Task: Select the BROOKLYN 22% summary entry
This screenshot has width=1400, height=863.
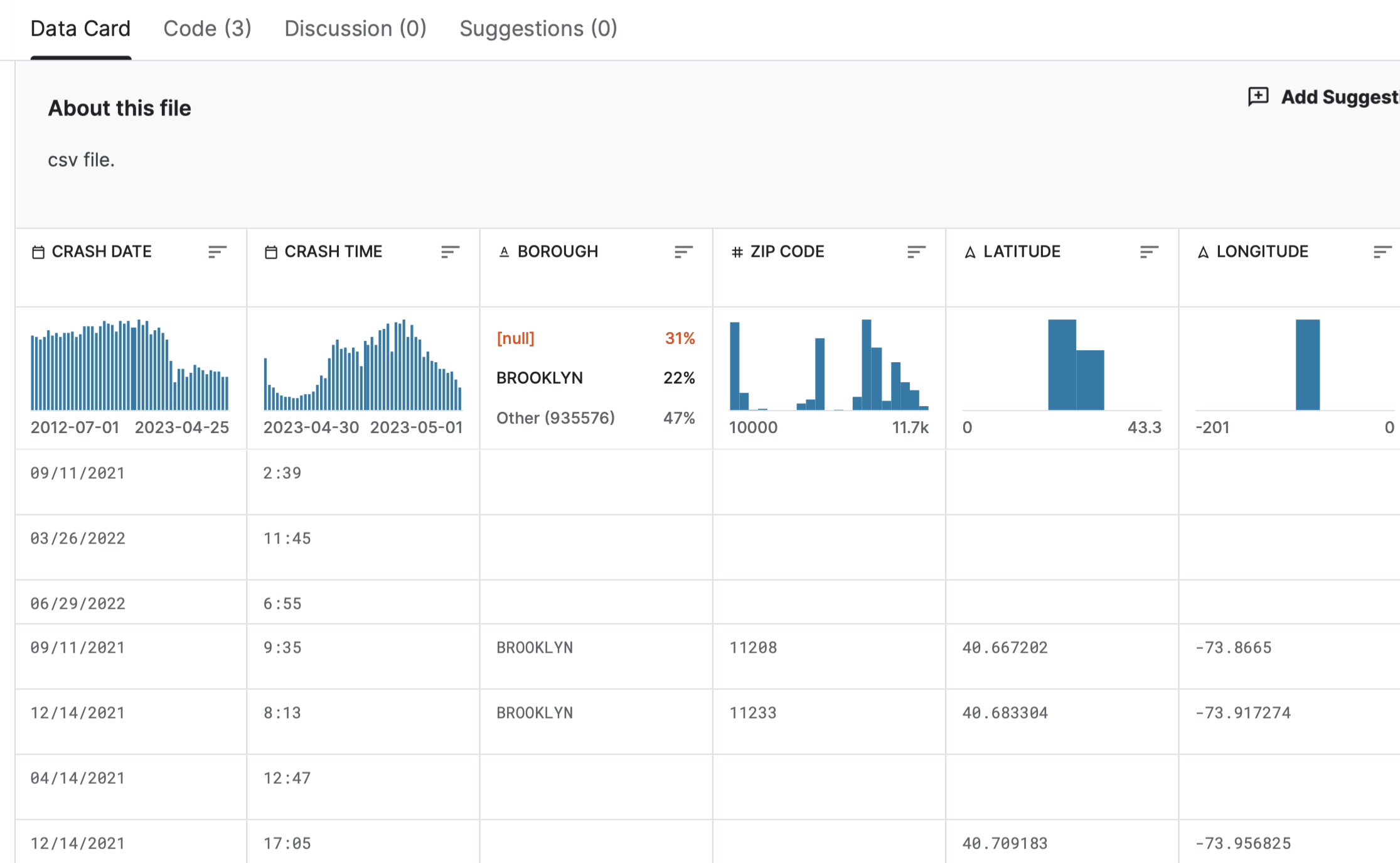Action: [596, 378]
